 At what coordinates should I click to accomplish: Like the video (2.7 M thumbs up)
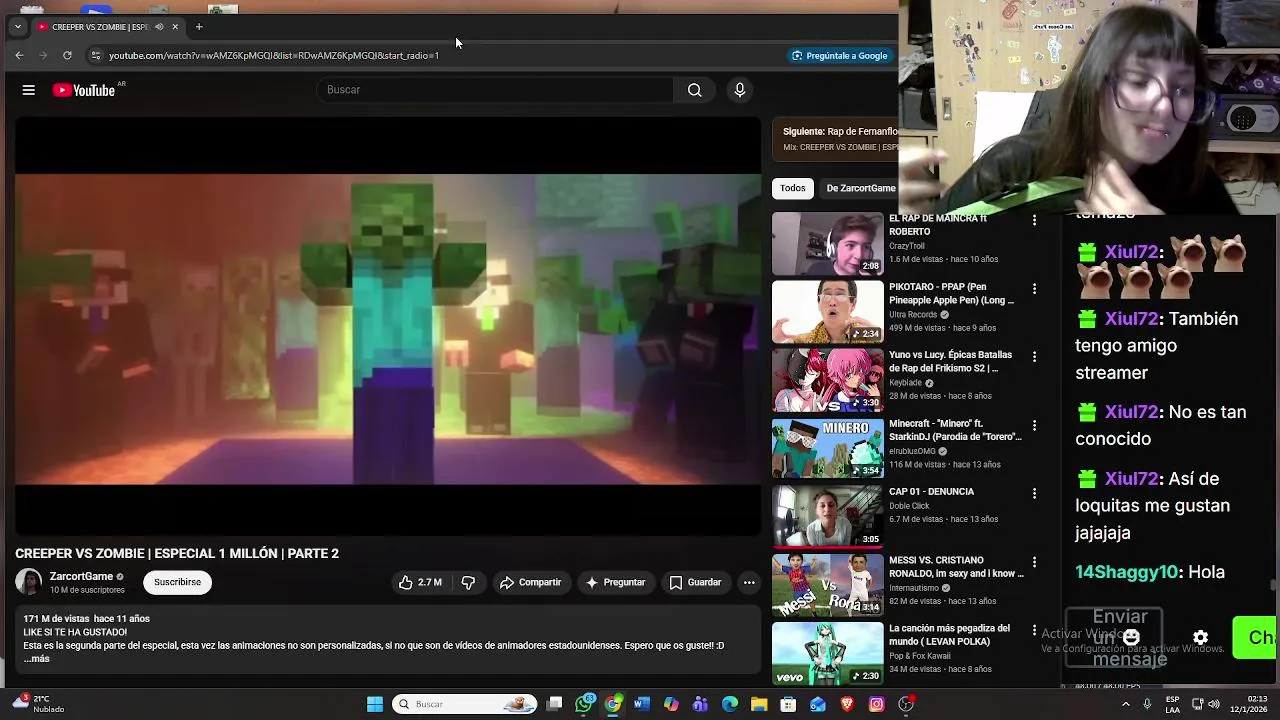[420, 582]
